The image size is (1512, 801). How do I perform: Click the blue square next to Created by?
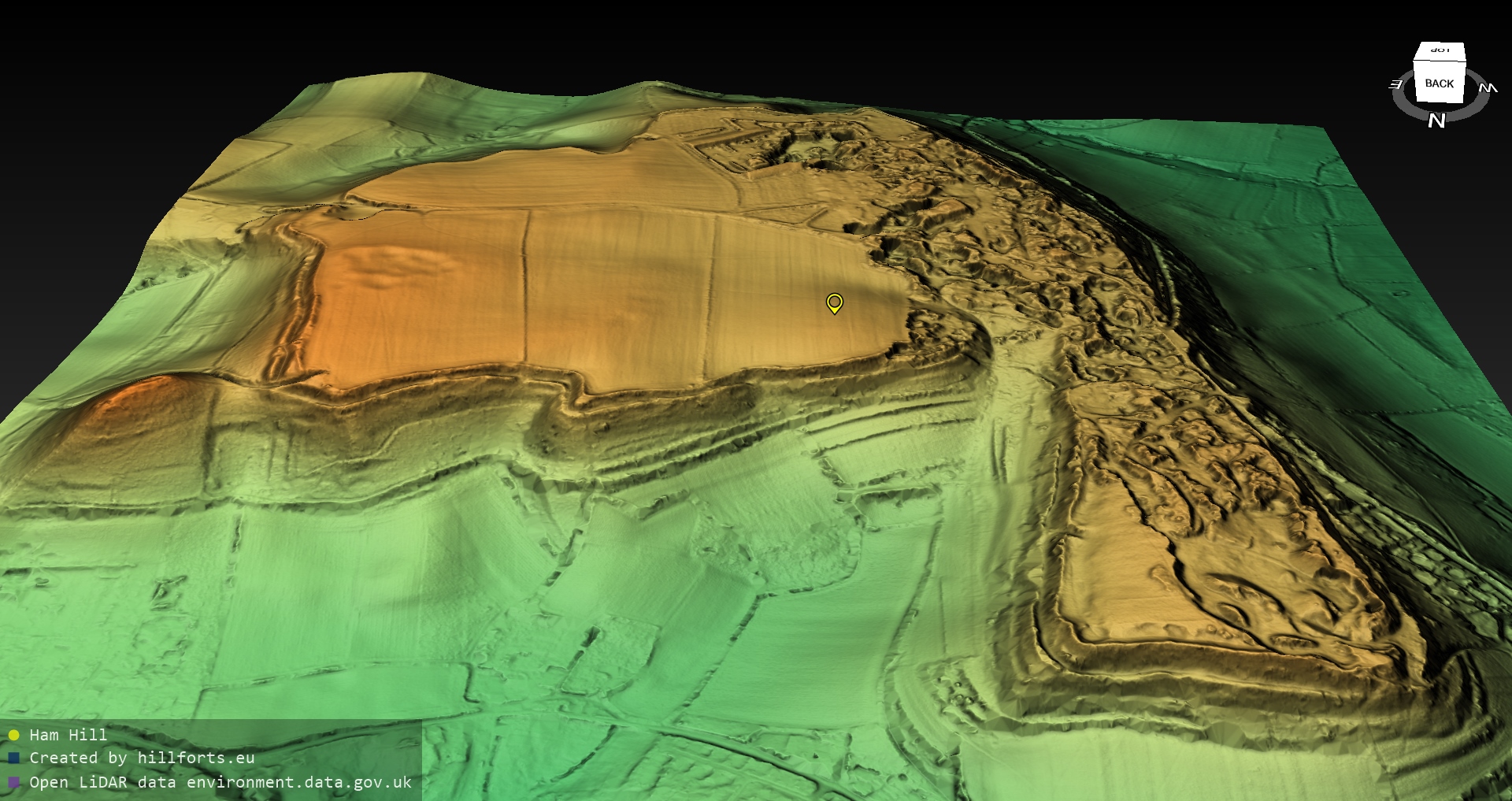[13, 758]
